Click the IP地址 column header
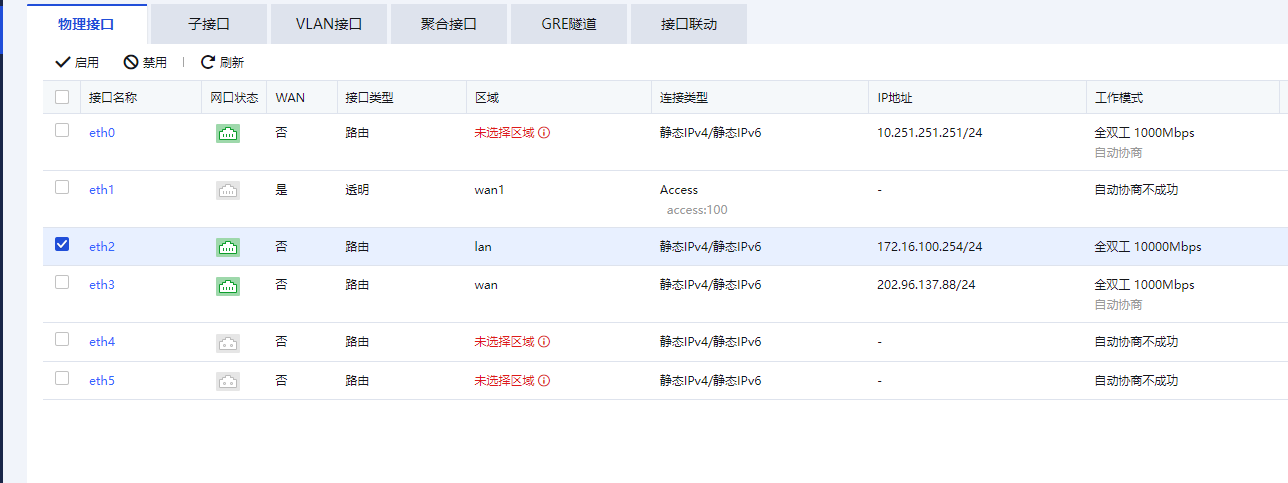The height and width of the screenshot is (483, 1288). coord(895,98)
